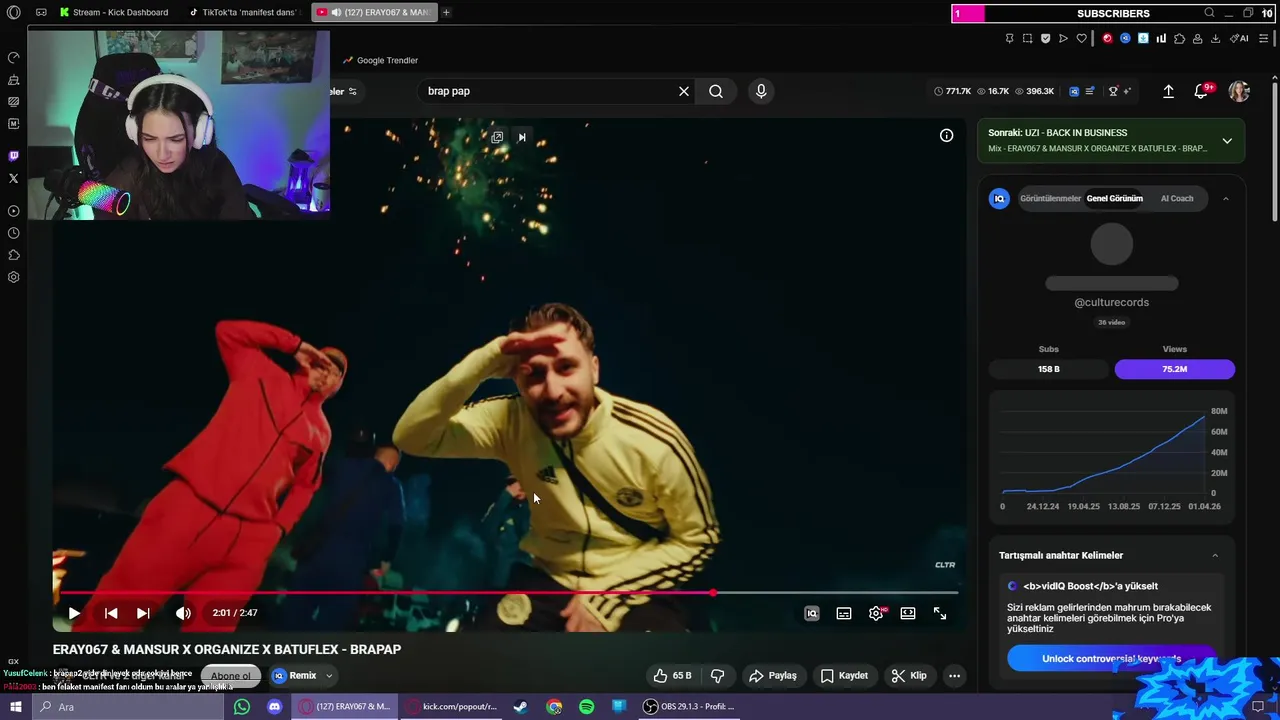Open a new browser tab
Viewport: 1280px width, 720px height.
click(446, 12)
